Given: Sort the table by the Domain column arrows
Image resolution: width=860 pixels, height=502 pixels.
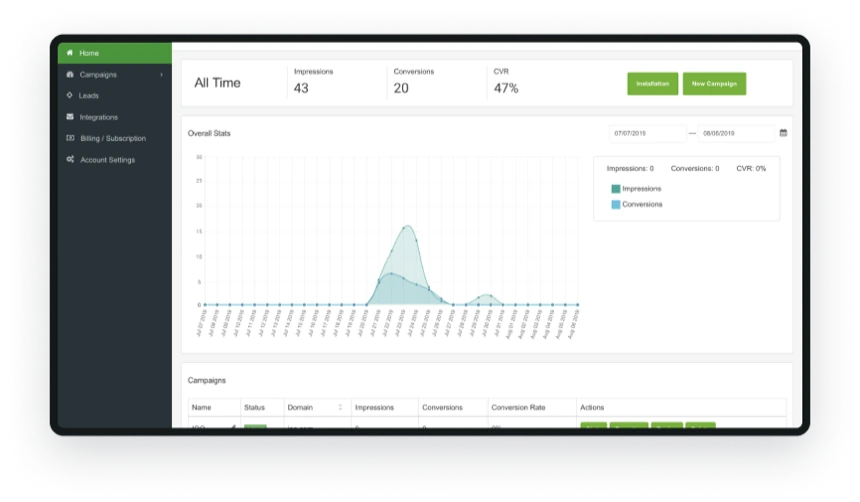Looking at the screenshot, I should (x=340, y=407).
